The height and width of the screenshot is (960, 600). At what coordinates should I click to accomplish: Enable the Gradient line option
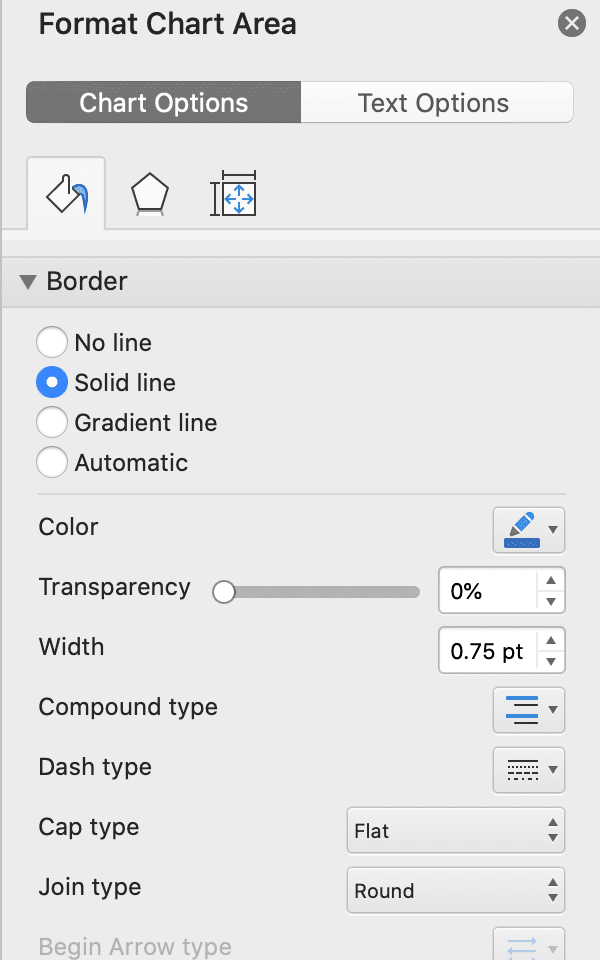click(x=52, y=422)
